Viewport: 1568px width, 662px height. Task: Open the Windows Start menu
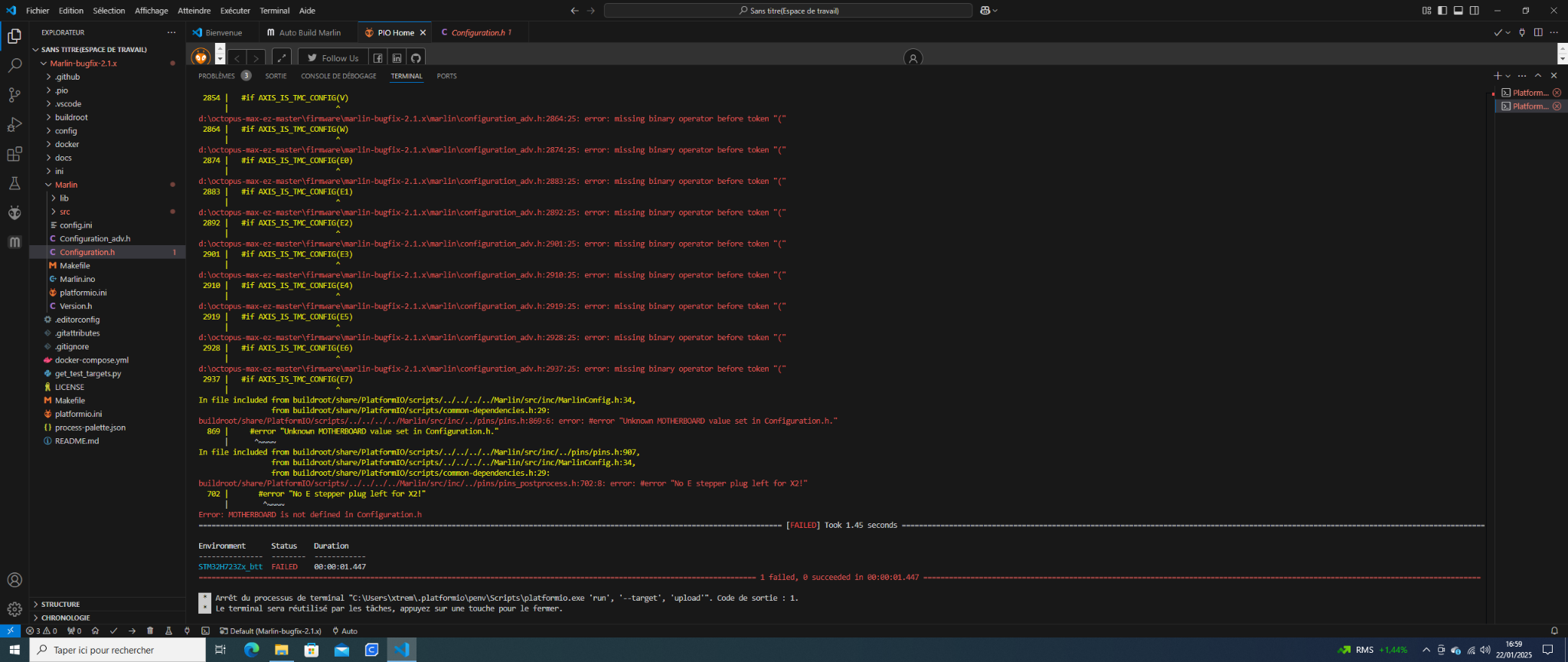click(15, 650)
